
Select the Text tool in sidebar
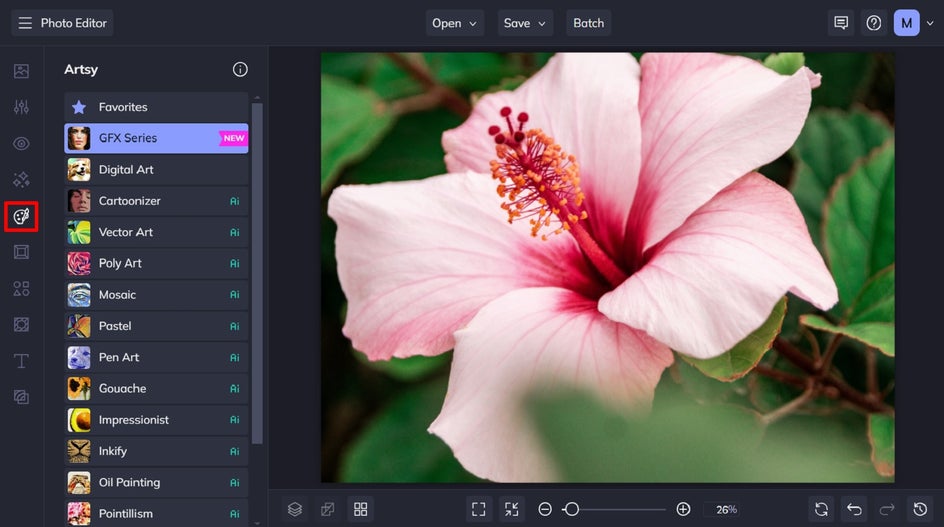click(21, 361)
